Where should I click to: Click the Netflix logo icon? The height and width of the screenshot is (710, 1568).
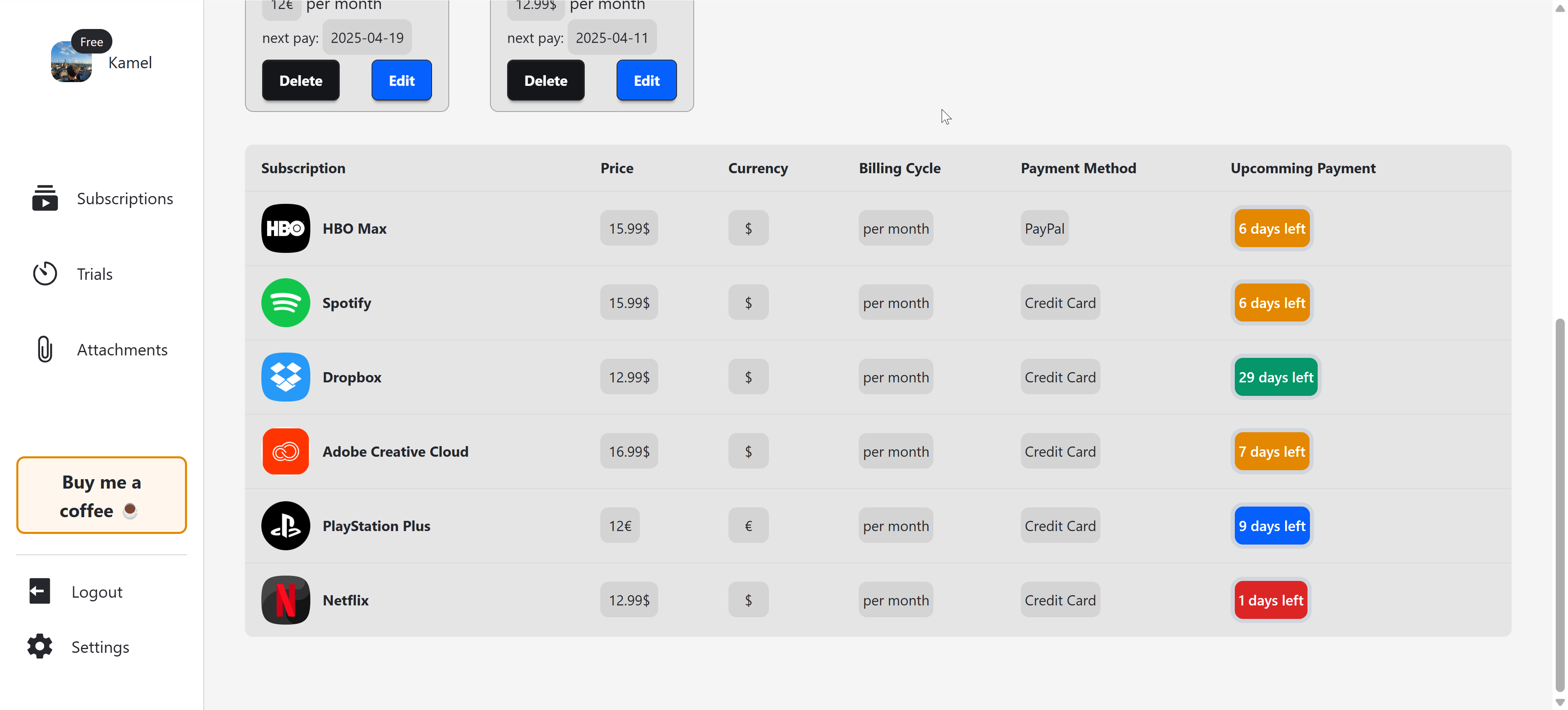[x=285, y=600]
